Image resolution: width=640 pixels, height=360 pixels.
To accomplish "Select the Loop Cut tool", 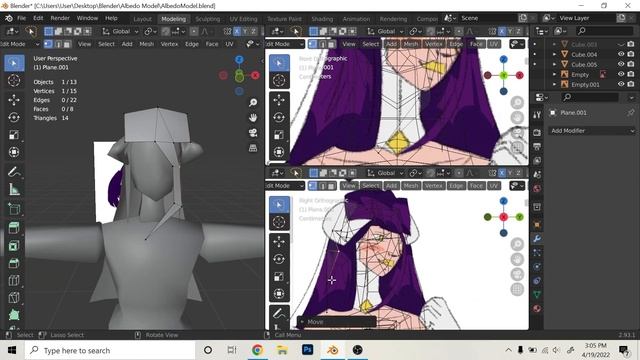I will (14, 280).
